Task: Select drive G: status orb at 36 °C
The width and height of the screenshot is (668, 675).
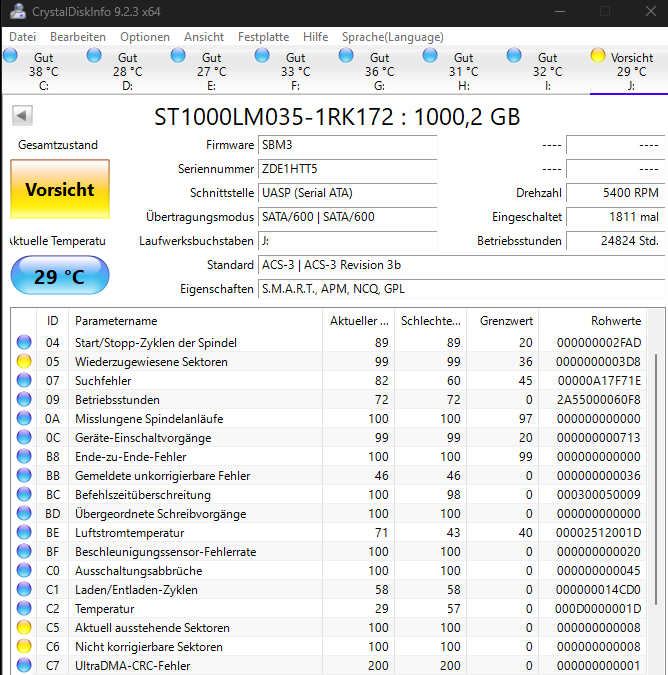Action: (346, 56)
